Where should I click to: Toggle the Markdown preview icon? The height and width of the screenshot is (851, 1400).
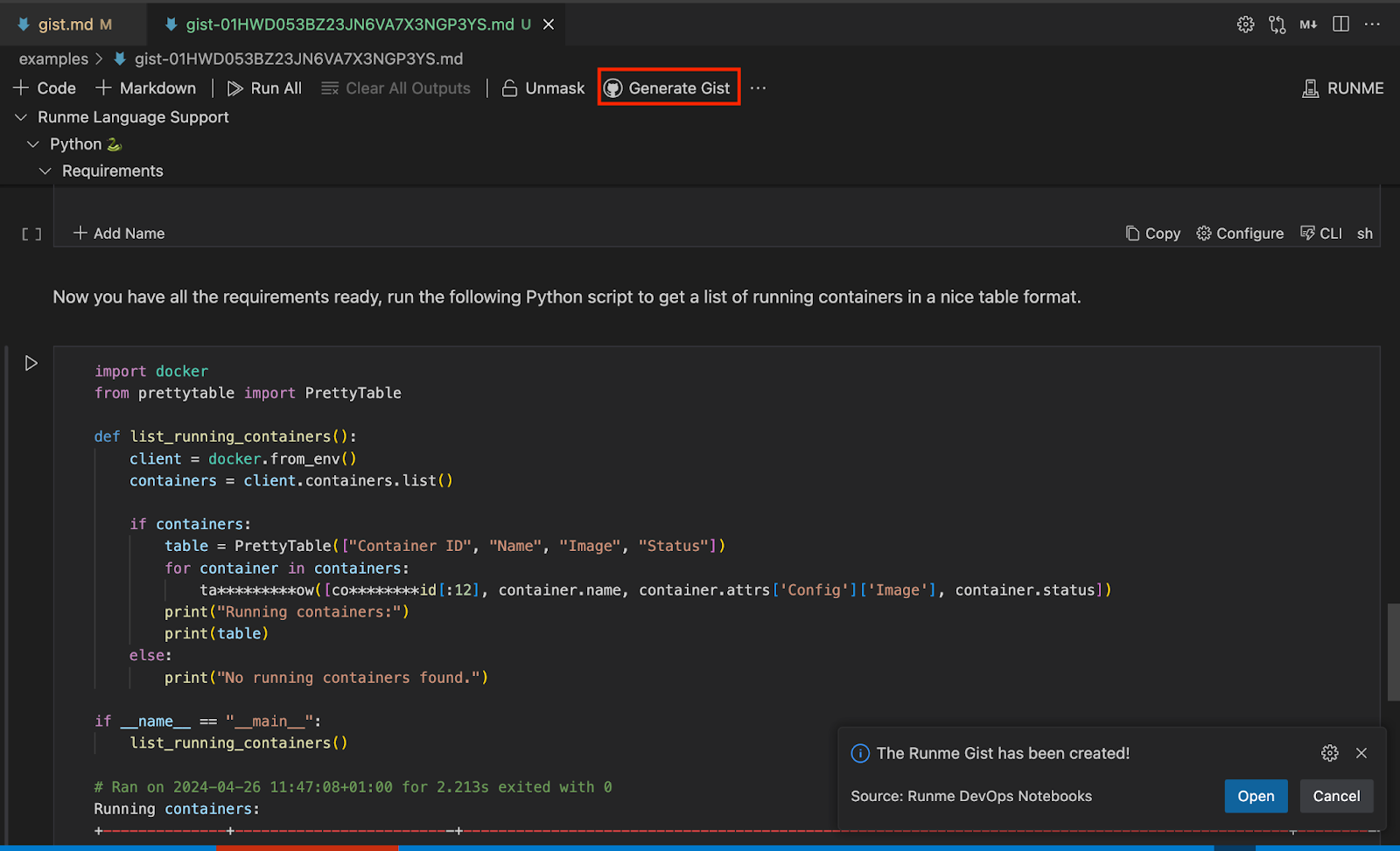1308,24
